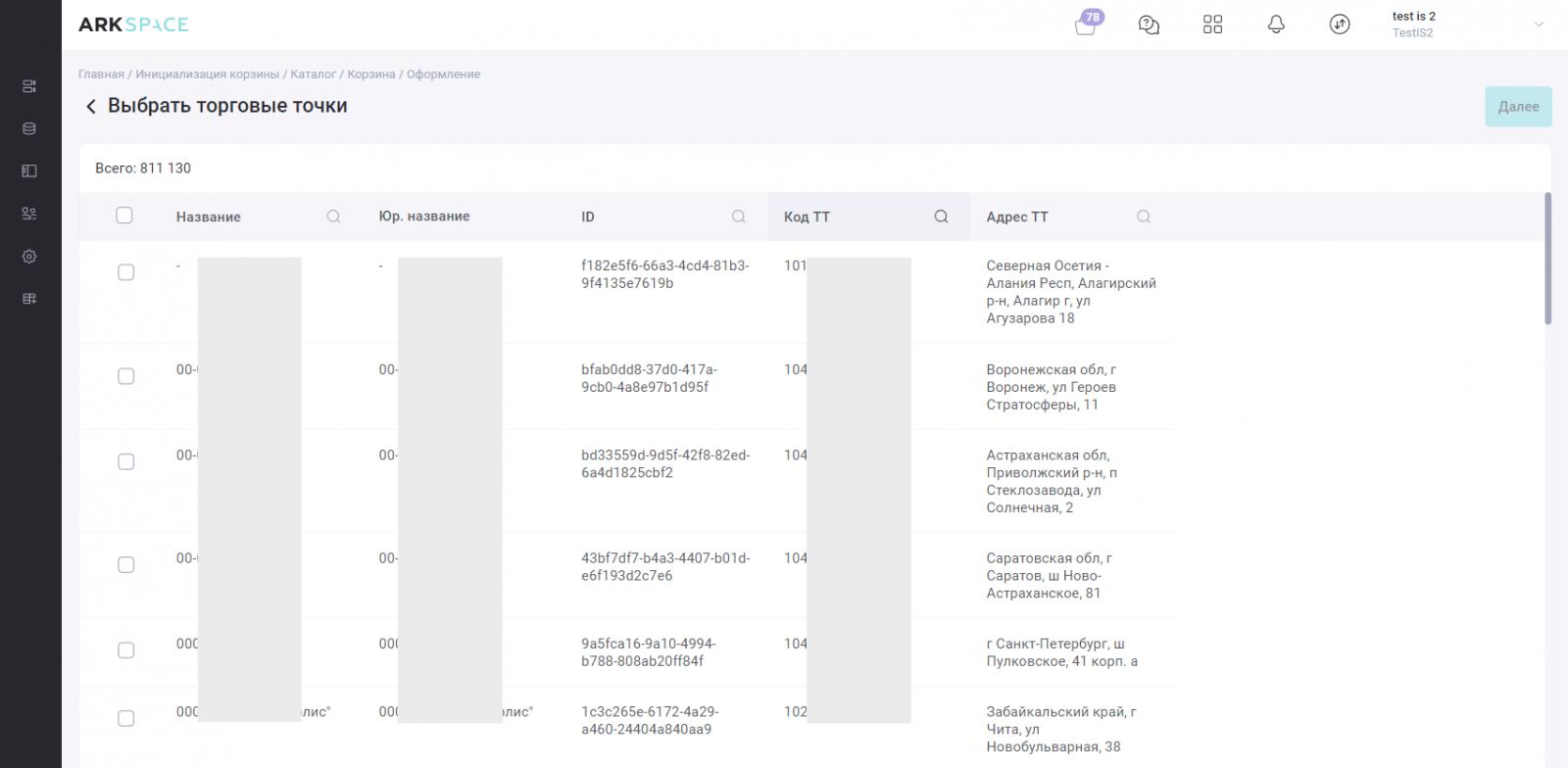Click ID bfab0dd8-37d0-417a-9cb0-4a8e97b1d95f
This screenshot has height=768, width=1568.
tap(649, 378)
